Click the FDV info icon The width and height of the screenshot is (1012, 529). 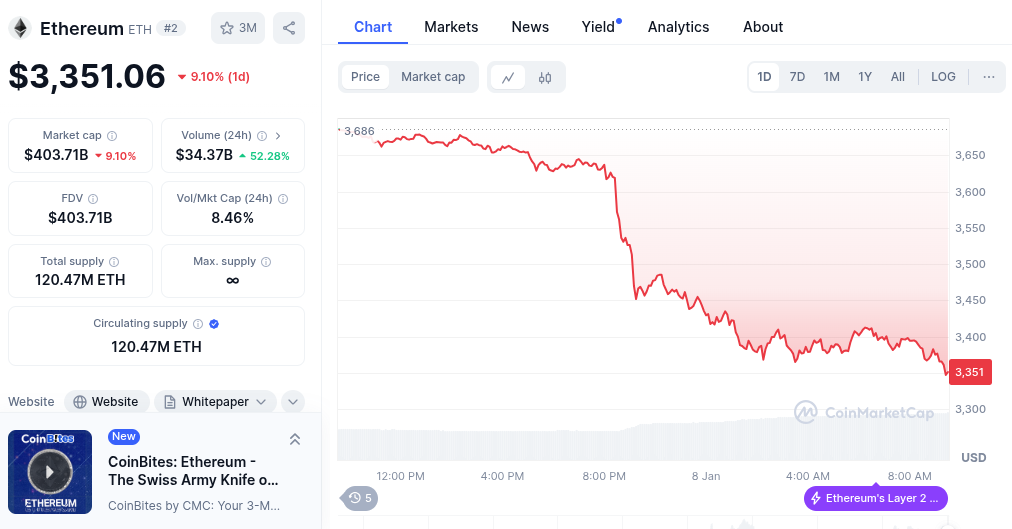pyautogui.click(x=93, y=199)
